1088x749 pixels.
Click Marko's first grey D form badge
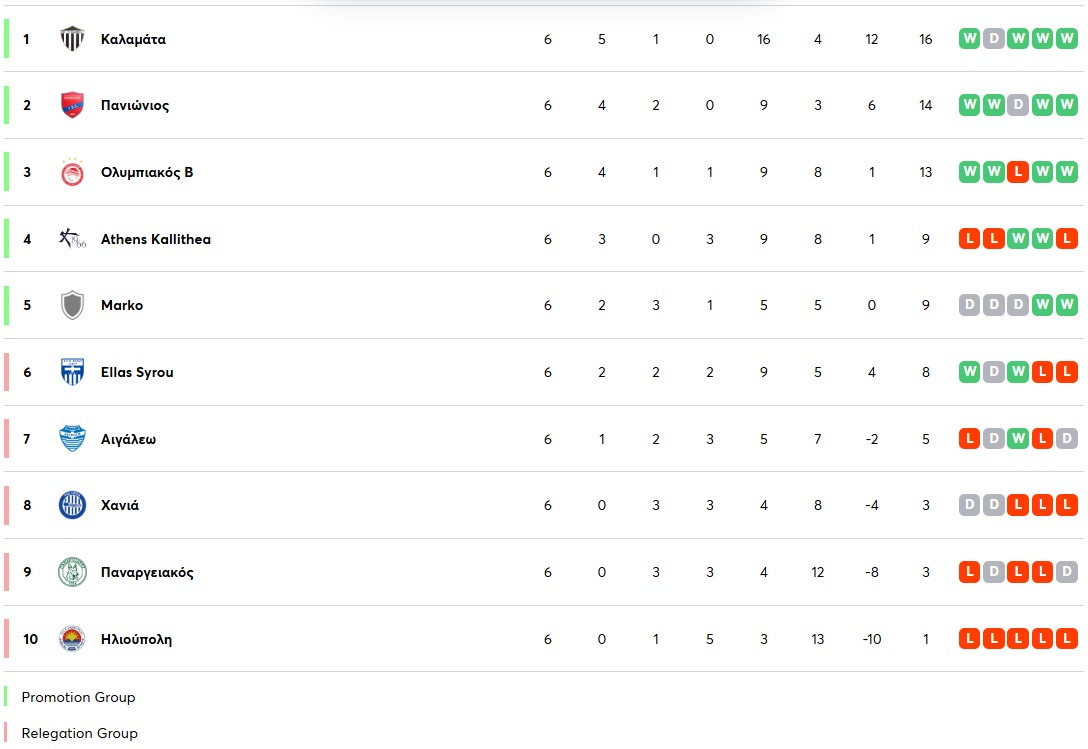[x=969, y=305]
